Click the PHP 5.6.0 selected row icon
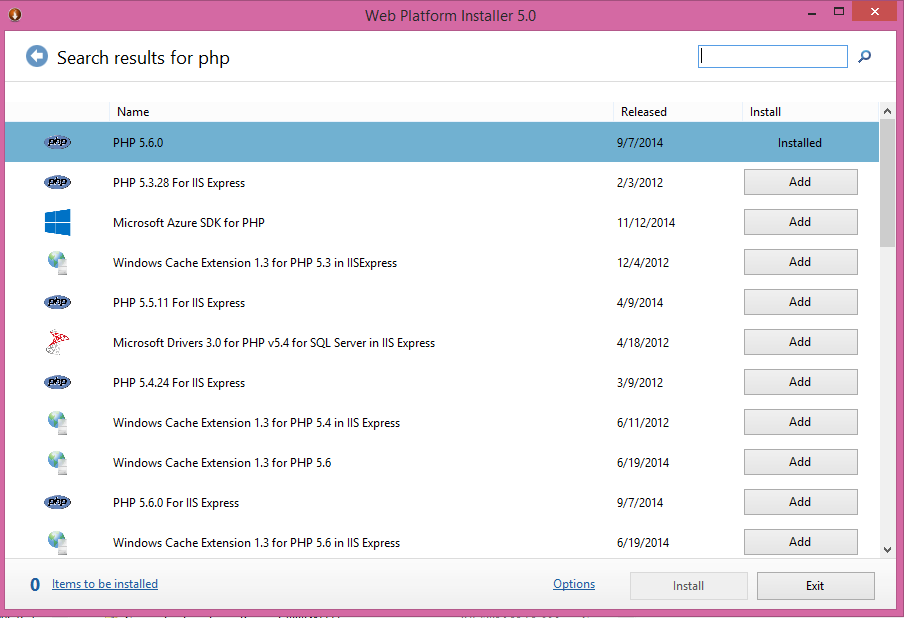904x618 pixels. tap(58, 142)
